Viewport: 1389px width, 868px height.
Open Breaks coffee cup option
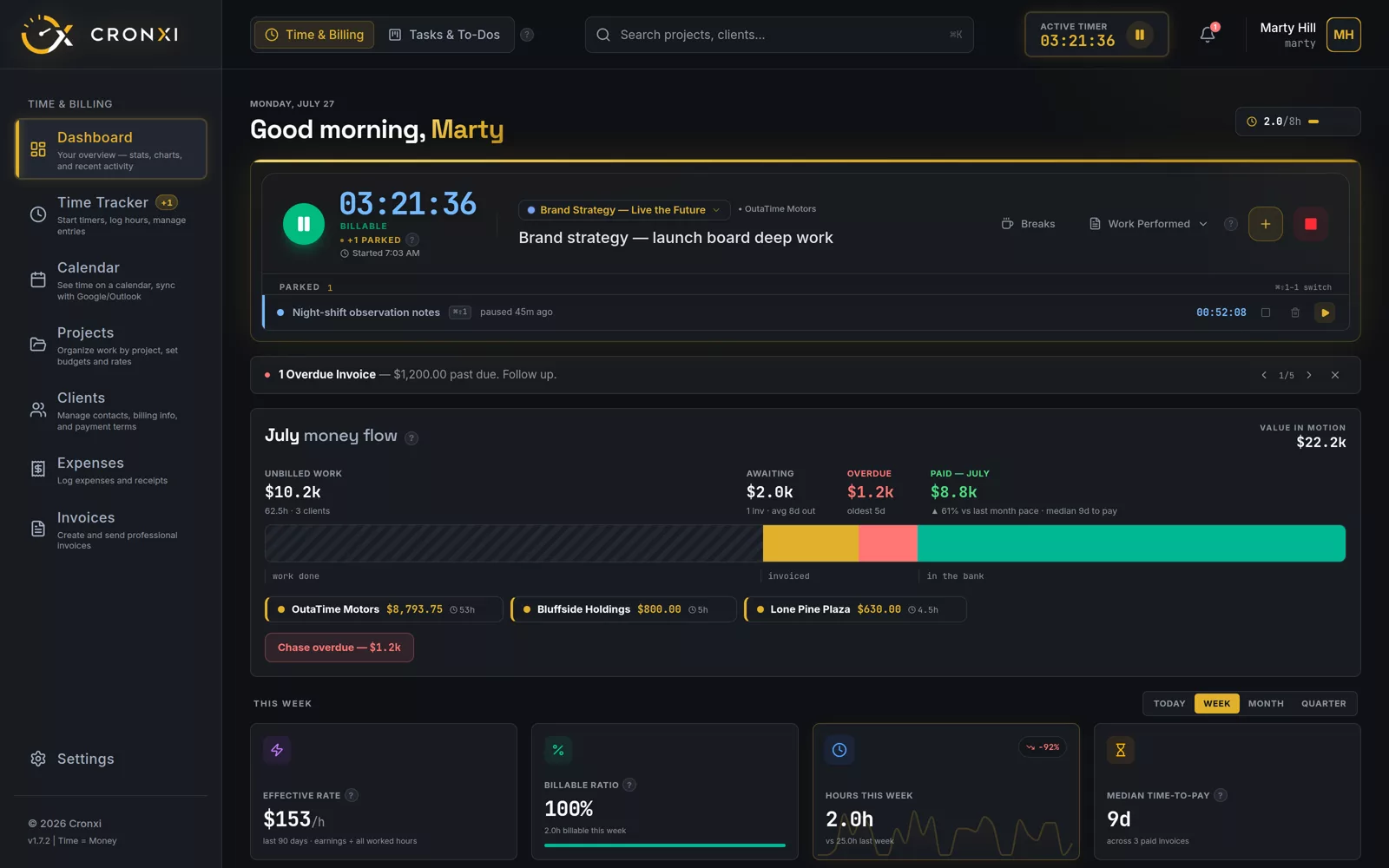(x=1028, y=224)
